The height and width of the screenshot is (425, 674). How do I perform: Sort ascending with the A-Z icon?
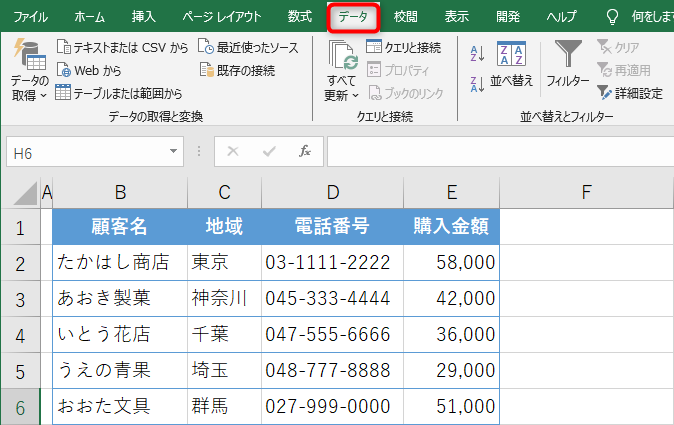click(x=477, y=54)
